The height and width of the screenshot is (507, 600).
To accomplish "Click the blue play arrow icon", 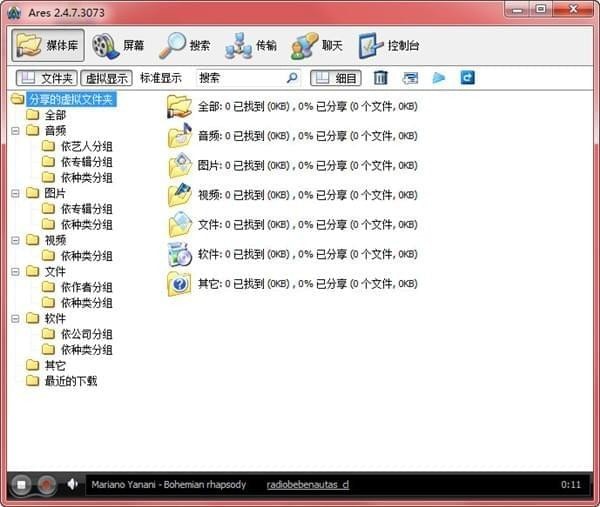I will click(439, 78).
